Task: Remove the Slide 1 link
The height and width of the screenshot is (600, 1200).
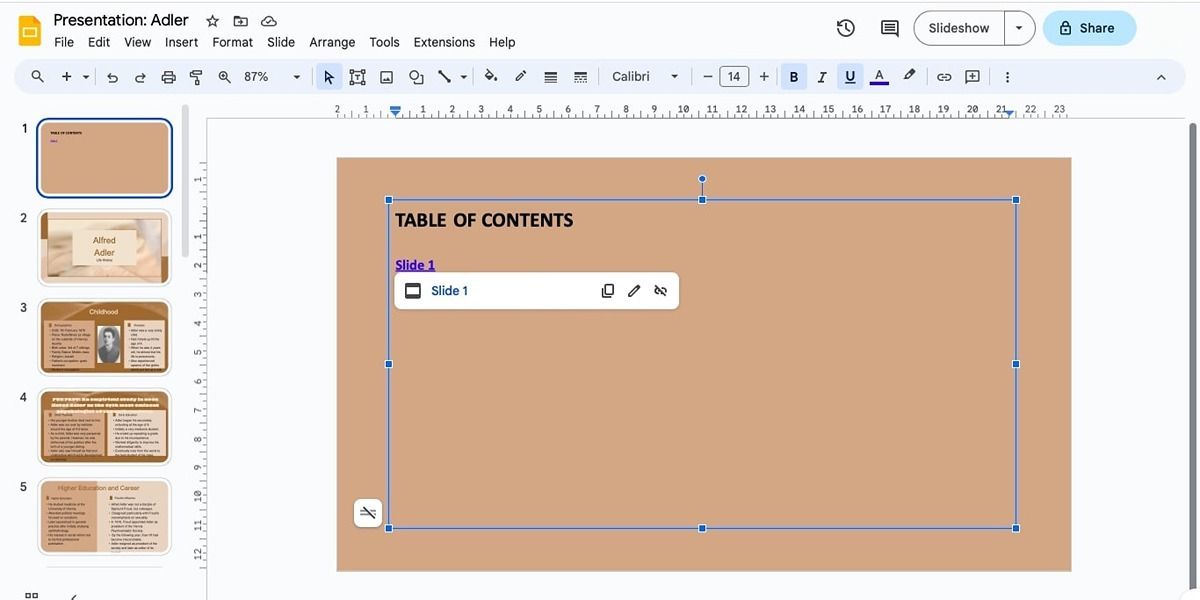Action: [660, 290]
